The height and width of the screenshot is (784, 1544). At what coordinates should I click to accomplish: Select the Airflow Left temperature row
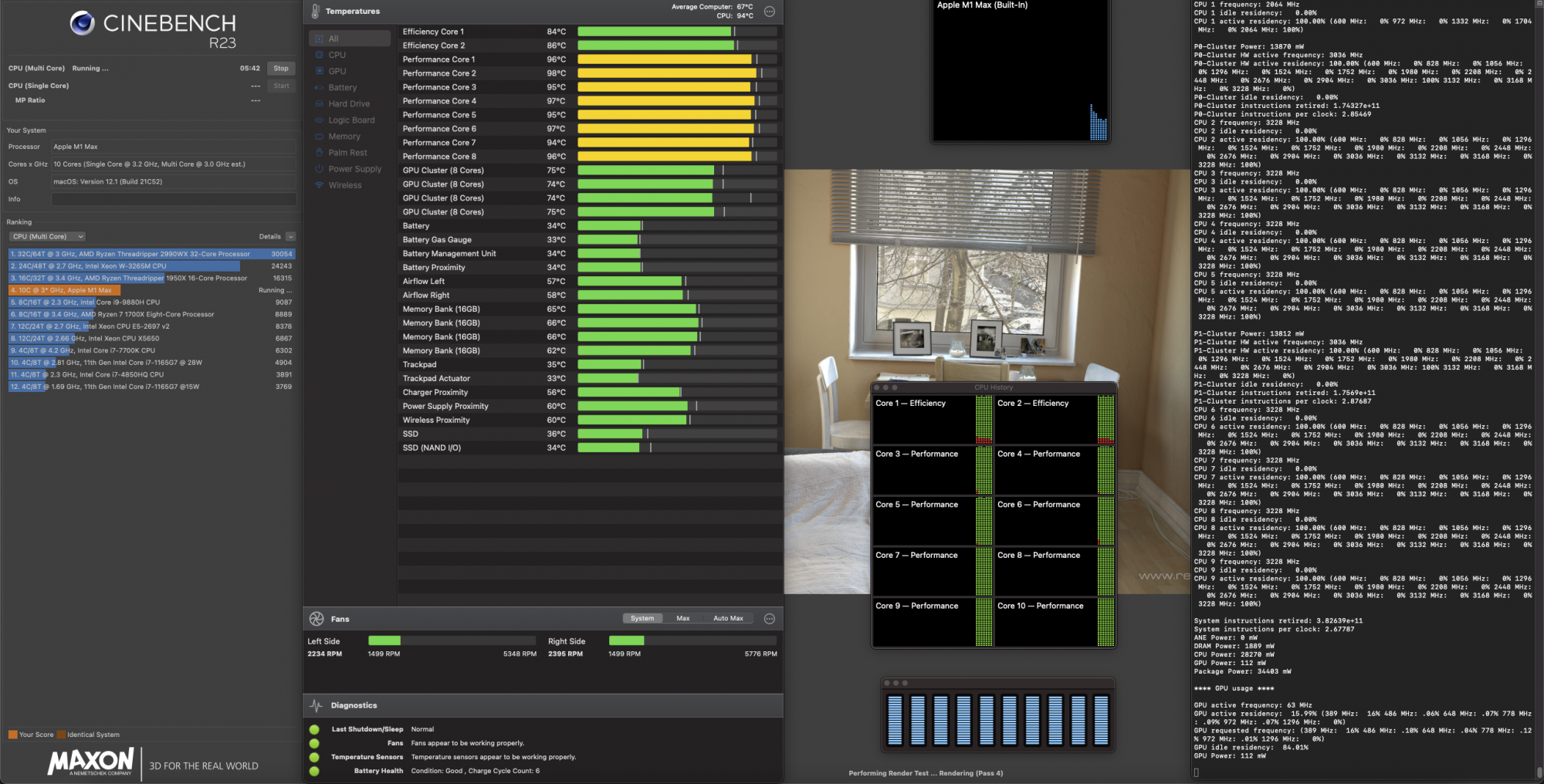click(x=591, y=282)
